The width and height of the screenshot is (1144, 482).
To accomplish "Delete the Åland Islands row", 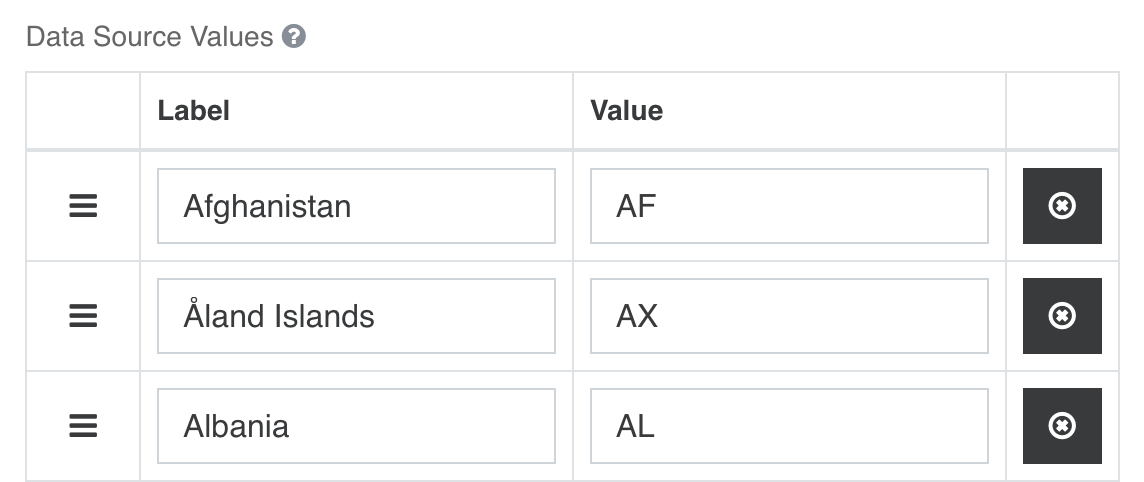I will click(1062, 316).
